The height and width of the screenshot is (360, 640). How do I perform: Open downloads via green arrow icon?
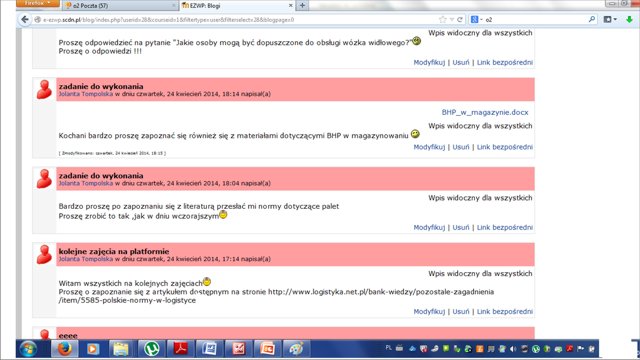pyautogui.click(x=629, y=19)
